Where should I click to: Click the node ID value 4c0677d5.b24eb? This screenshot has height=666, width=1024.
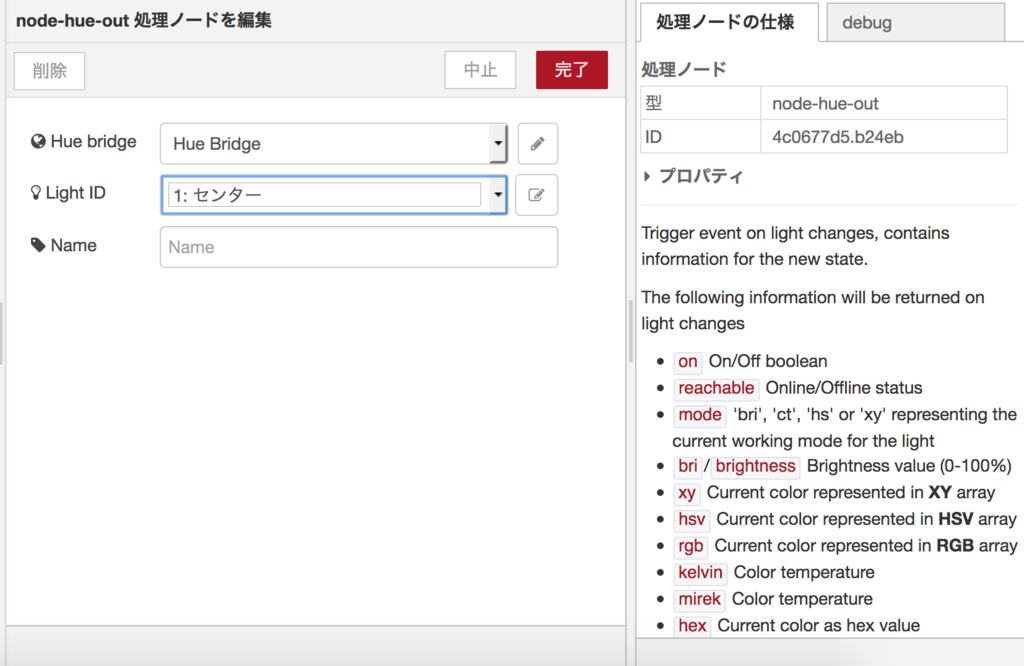[838, 137]
